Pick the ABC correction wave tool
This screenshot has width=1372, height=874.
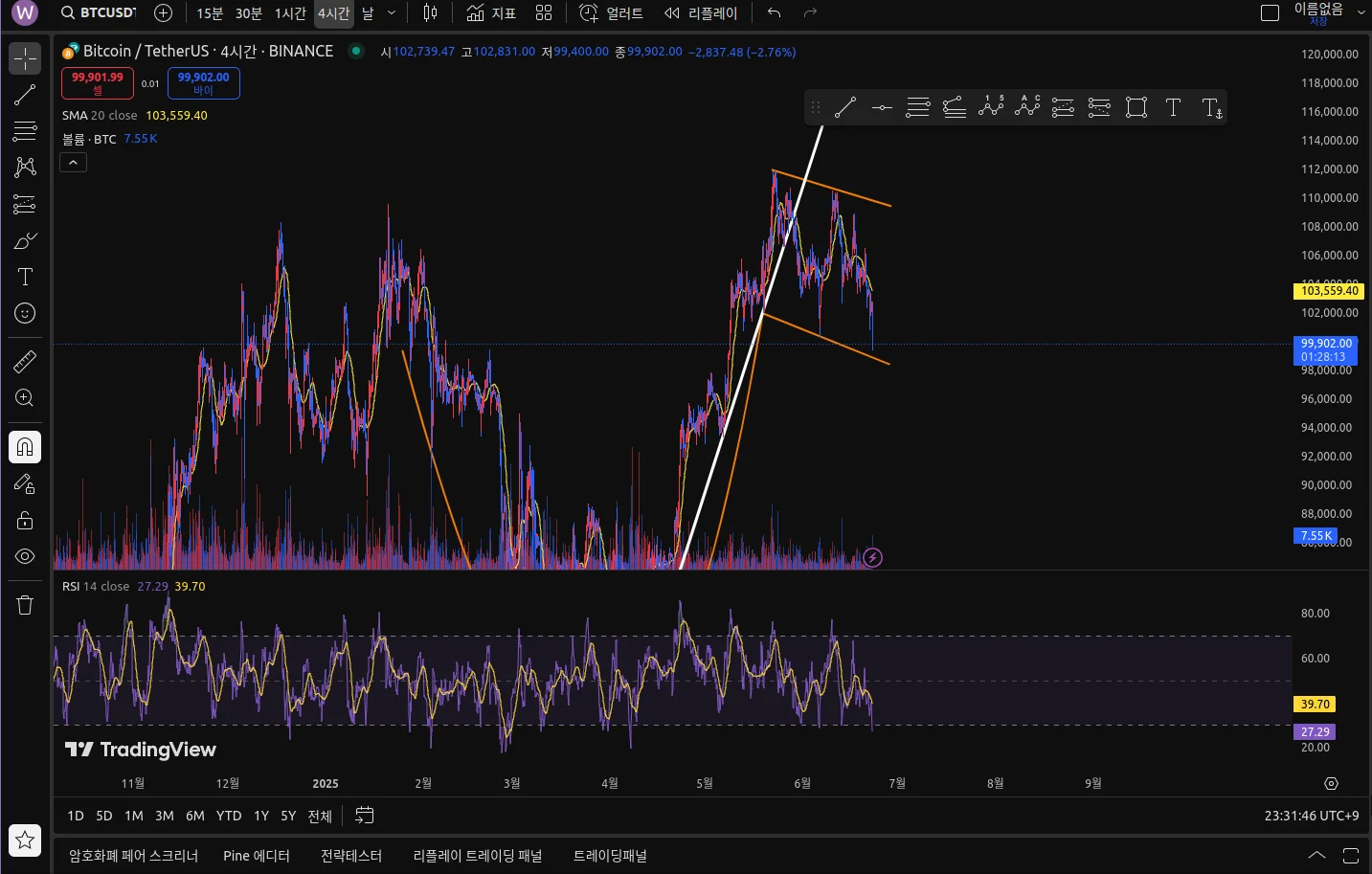1027,108
